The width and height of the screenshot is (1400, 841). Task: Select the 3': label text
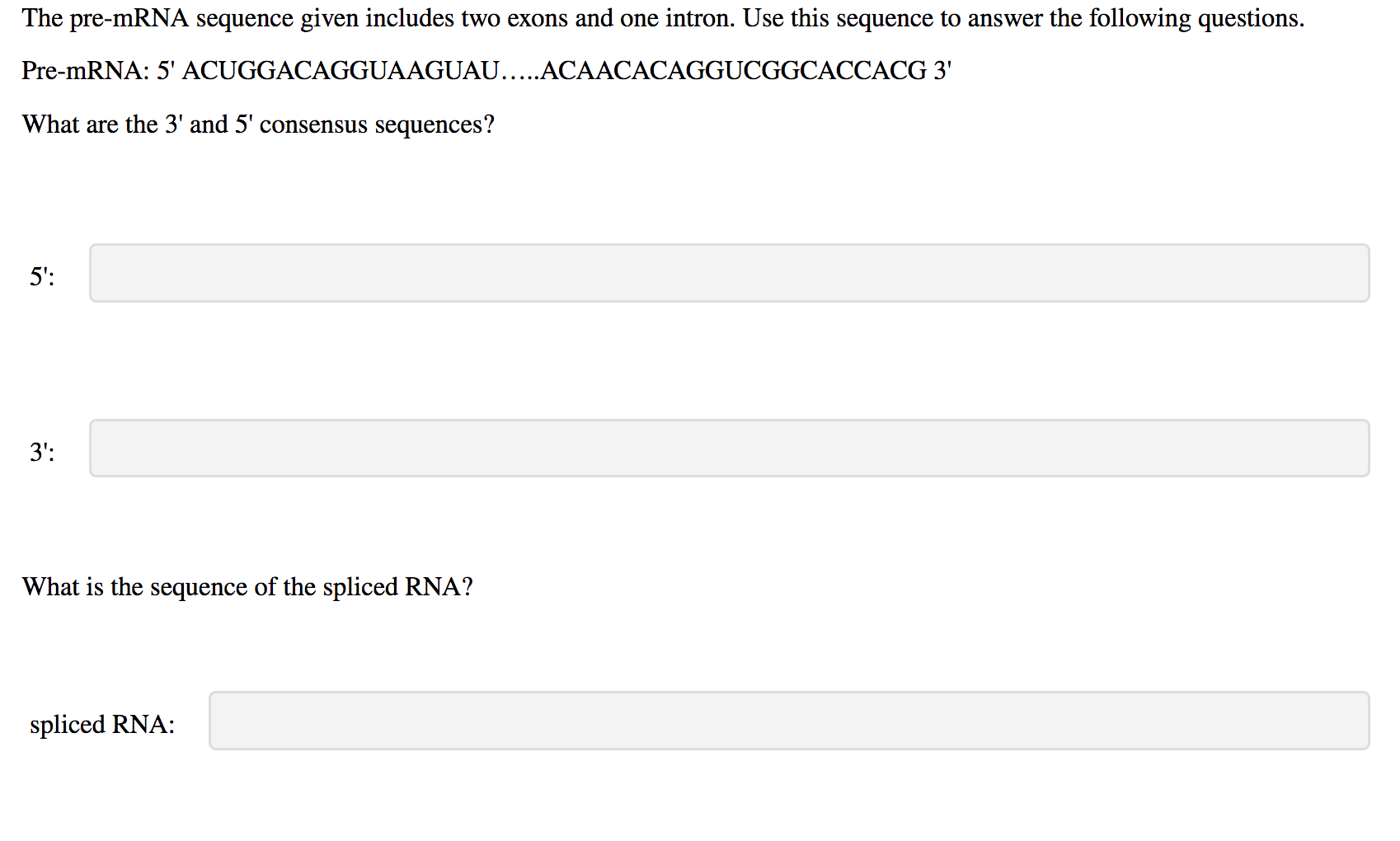tap(41, 450)
